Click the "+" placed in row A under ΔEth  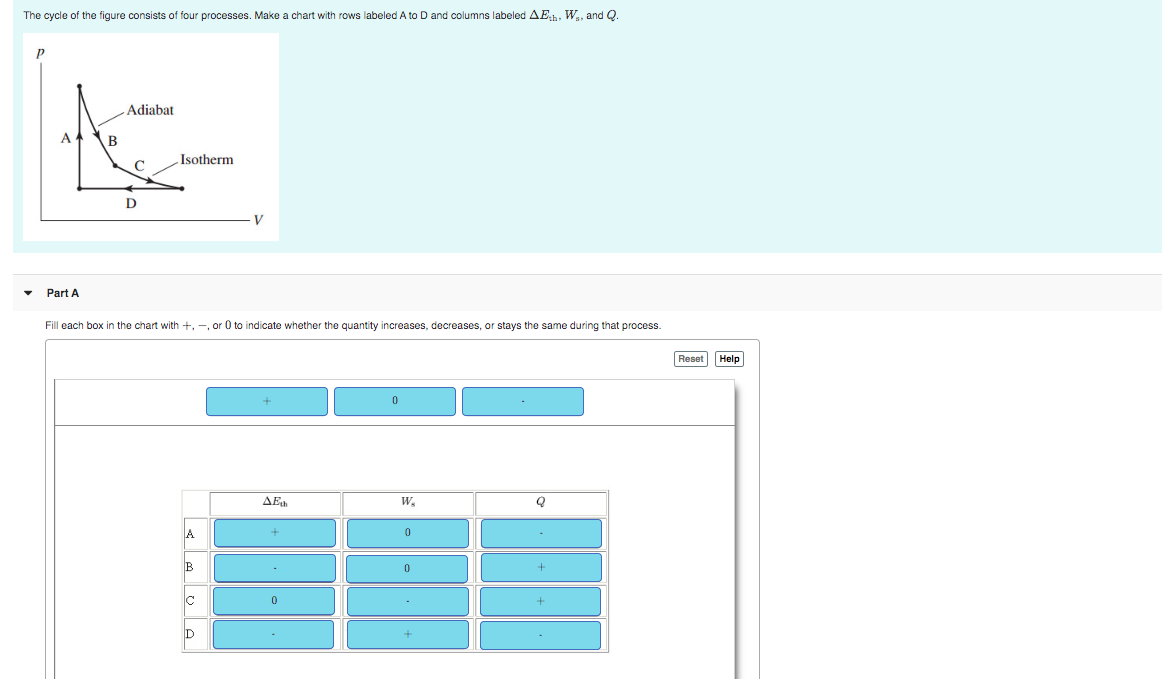tap(273, 533)
